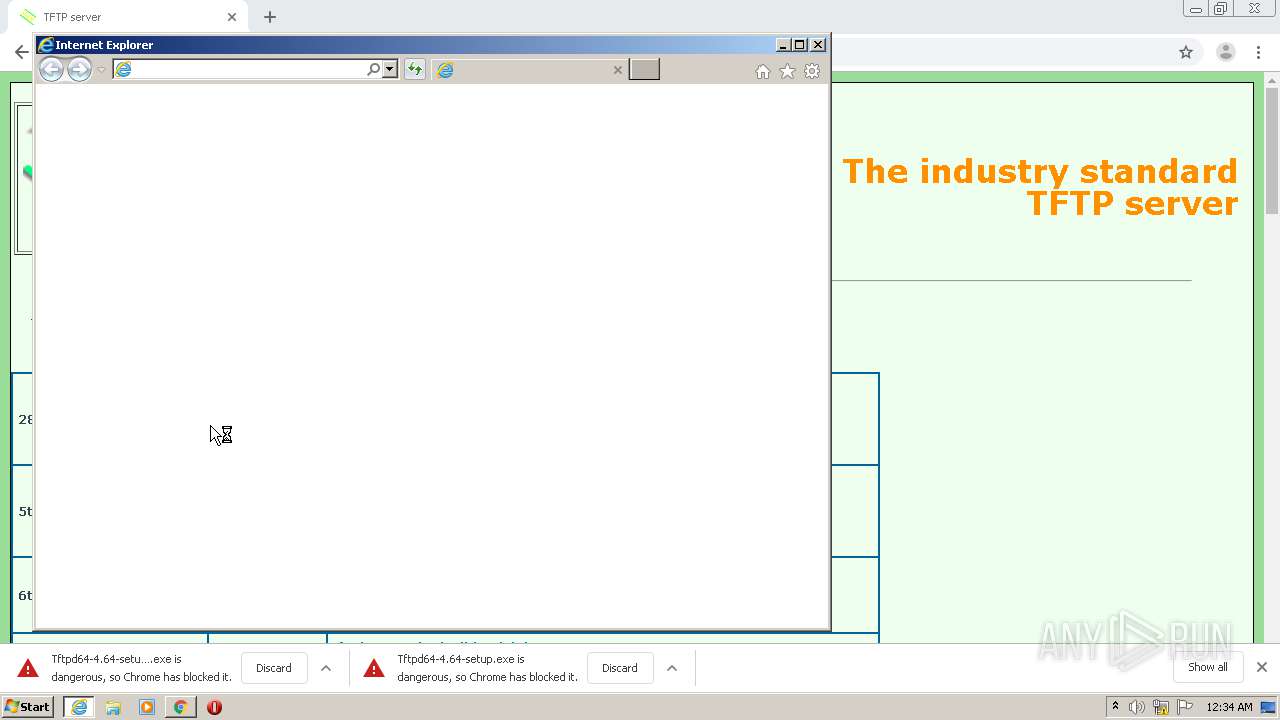
Task: Click the red stop-sign taskbar icon
Action: tap(214, 707)
